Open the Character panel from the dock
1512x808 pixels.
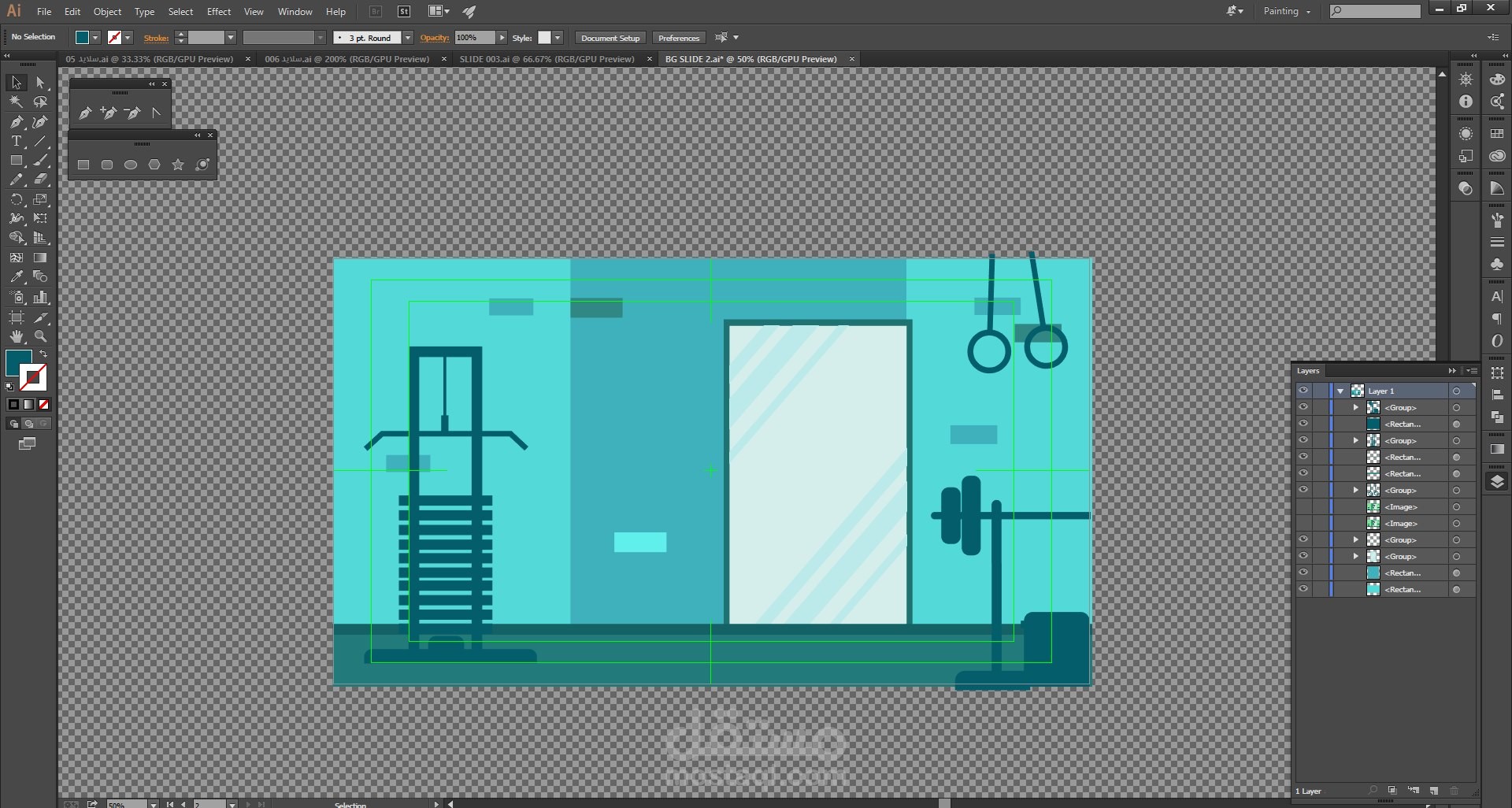point(1497,297)
